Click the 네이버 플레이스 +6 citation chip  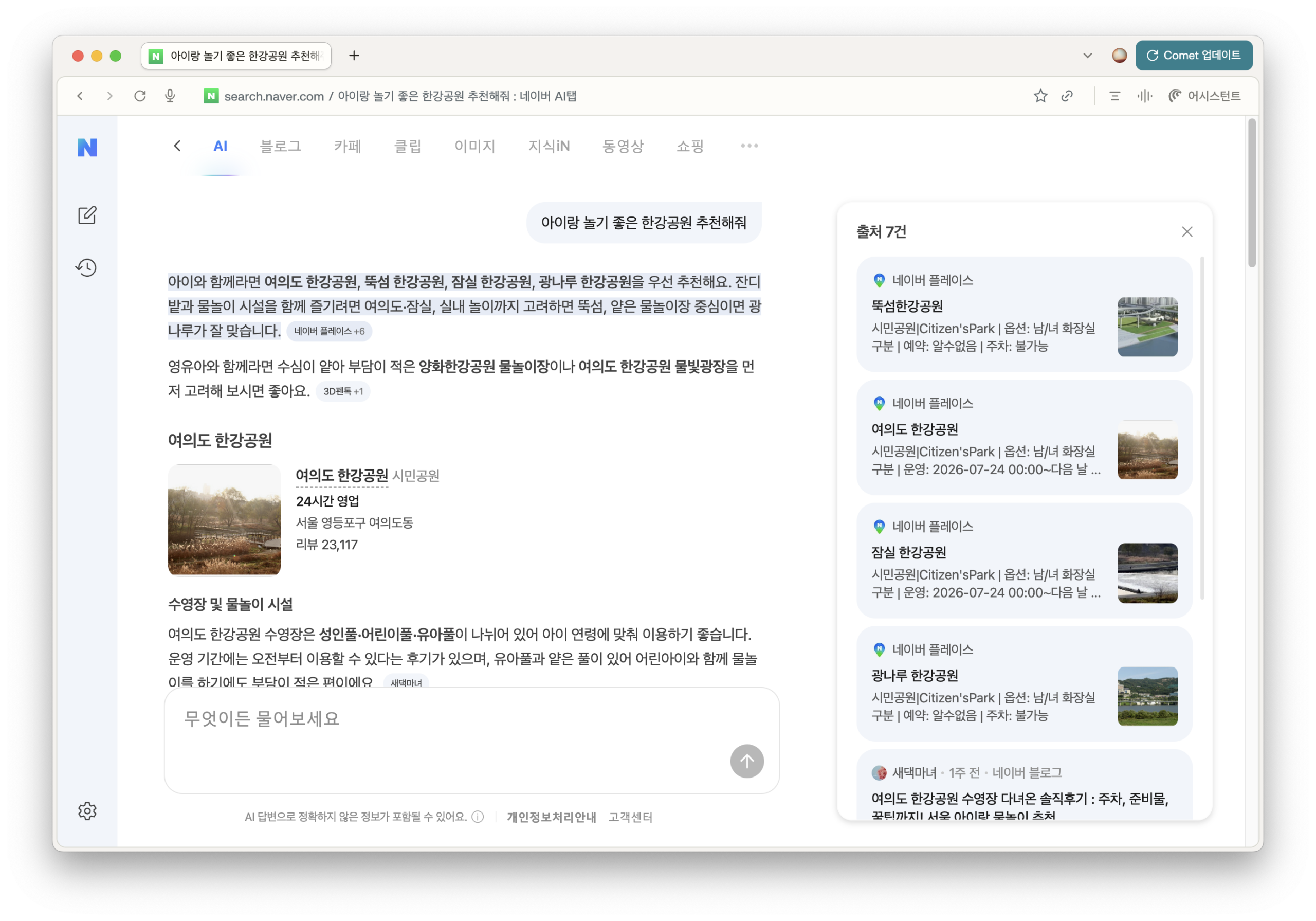[x=329, y=331]
